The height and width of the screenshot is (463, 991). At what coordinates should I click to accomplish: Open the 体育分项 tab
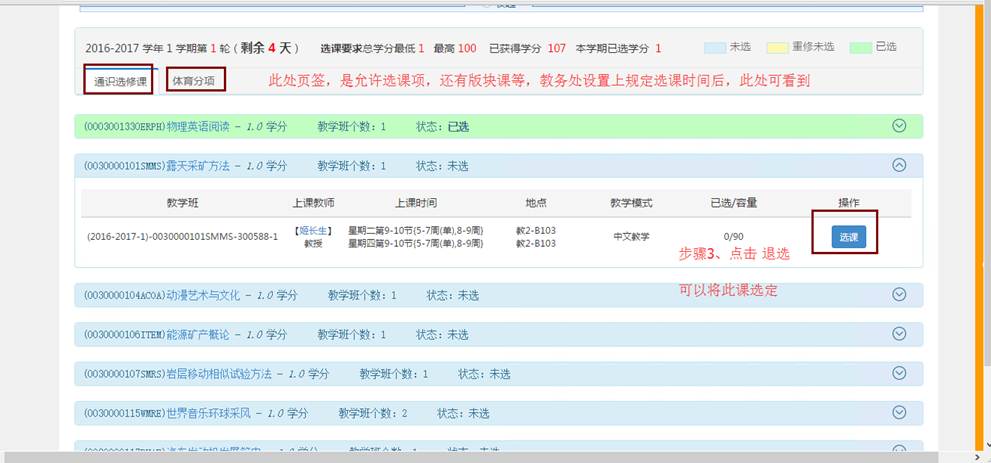tap(195, 80)
